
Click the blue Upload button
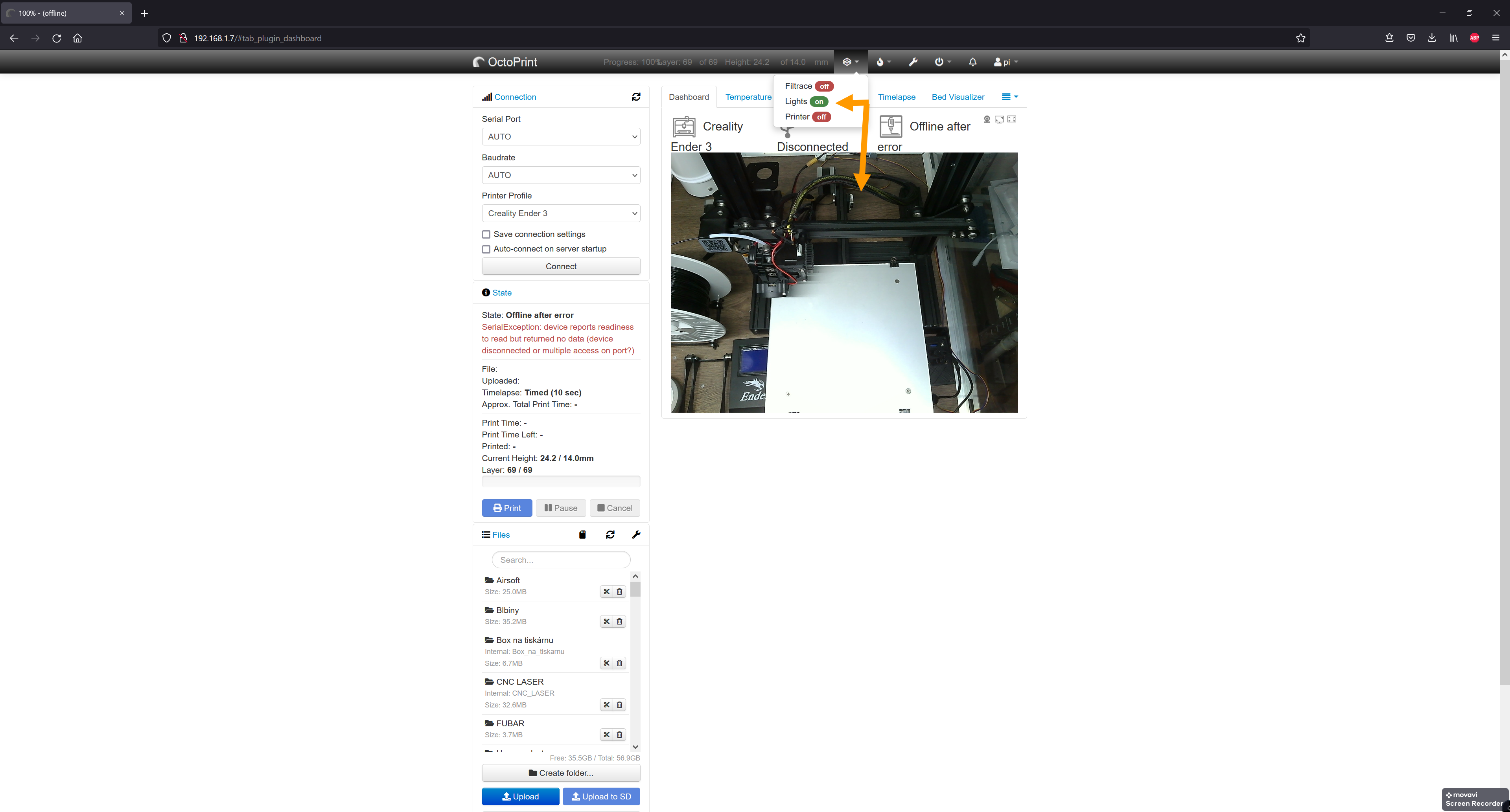point(521,796)
